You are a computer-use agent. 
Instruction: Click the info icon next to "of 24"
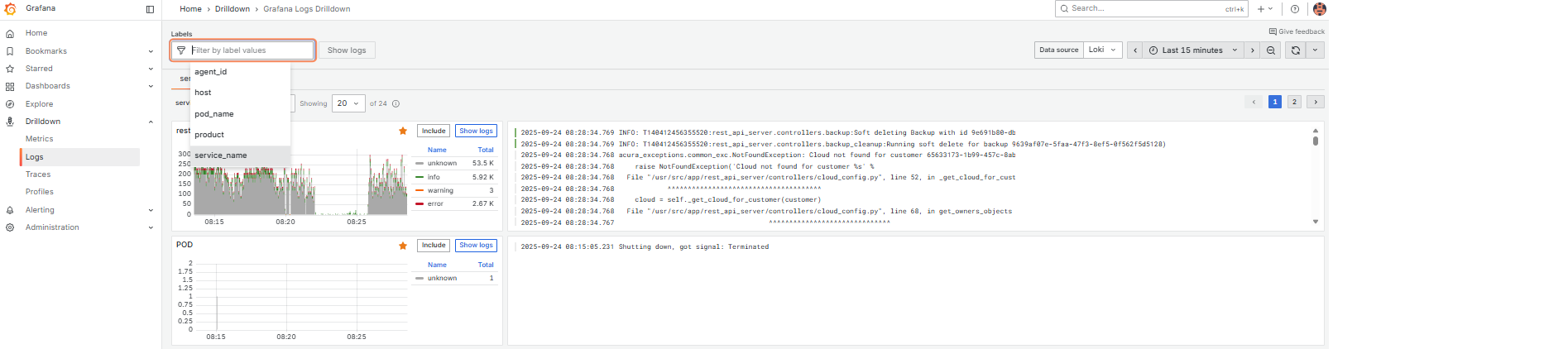tap(396, 104)
